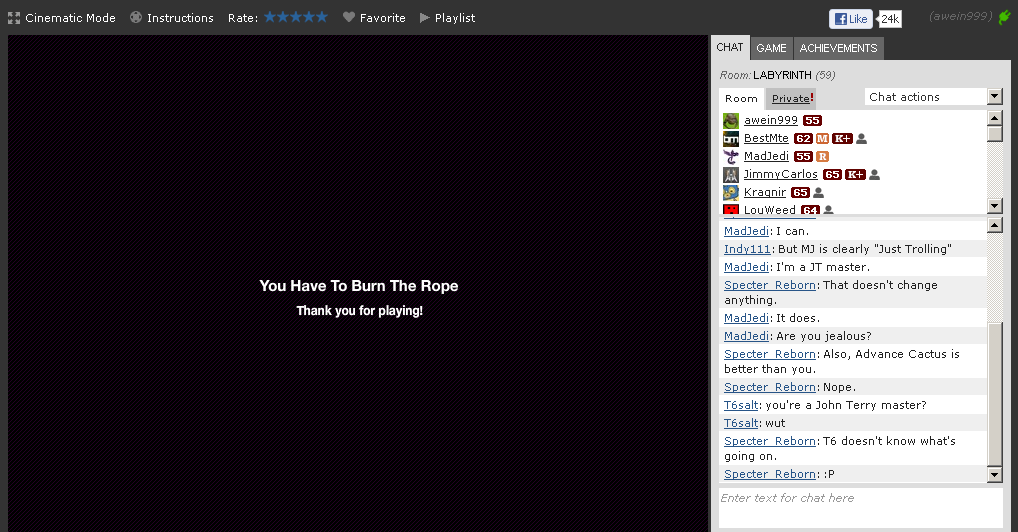Open awein999 avatar in user list
The height and width of the screenshot is (532, 1018).
731,121
